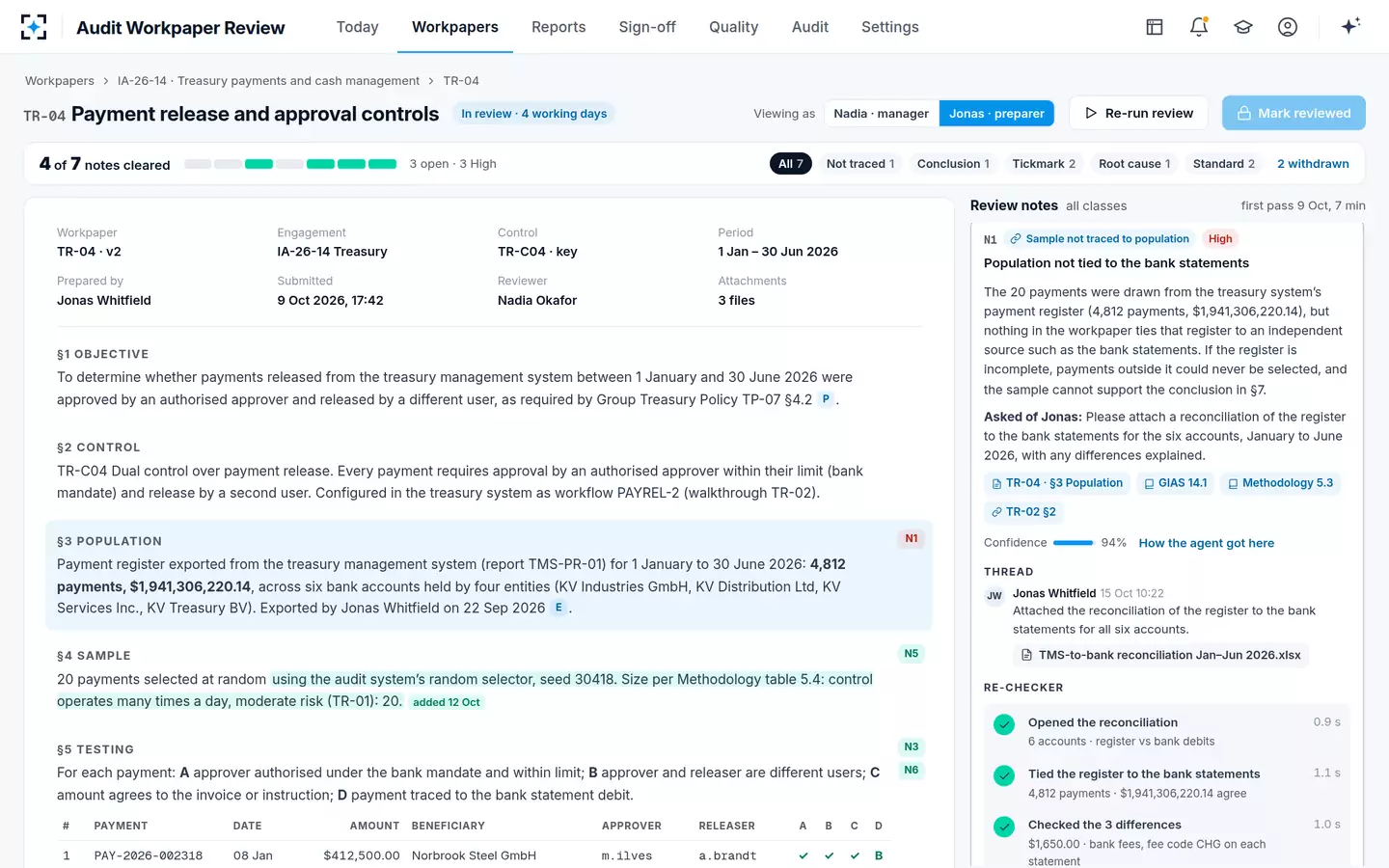Open the 'Sample not traced to population' tag
1389x868 pixels.
click(1099, 239)
